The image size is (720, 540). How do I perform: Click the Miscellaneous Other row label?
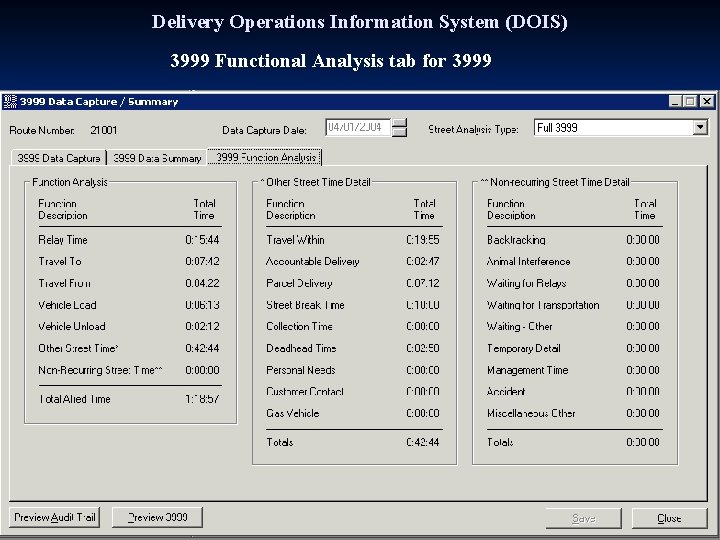531,413
